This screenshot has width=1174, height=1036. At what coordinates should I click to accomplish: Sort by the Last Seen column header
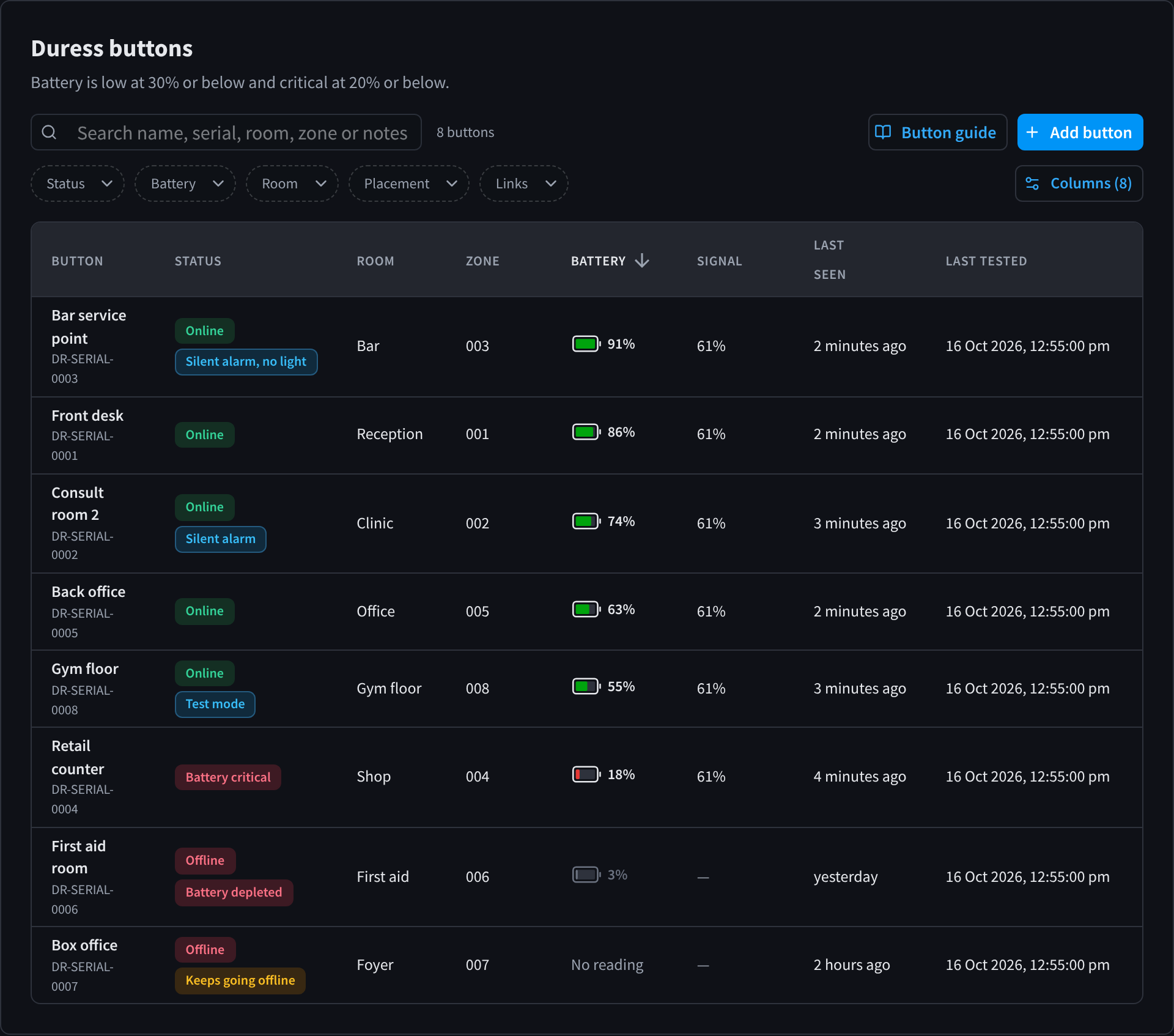(830, 260)
